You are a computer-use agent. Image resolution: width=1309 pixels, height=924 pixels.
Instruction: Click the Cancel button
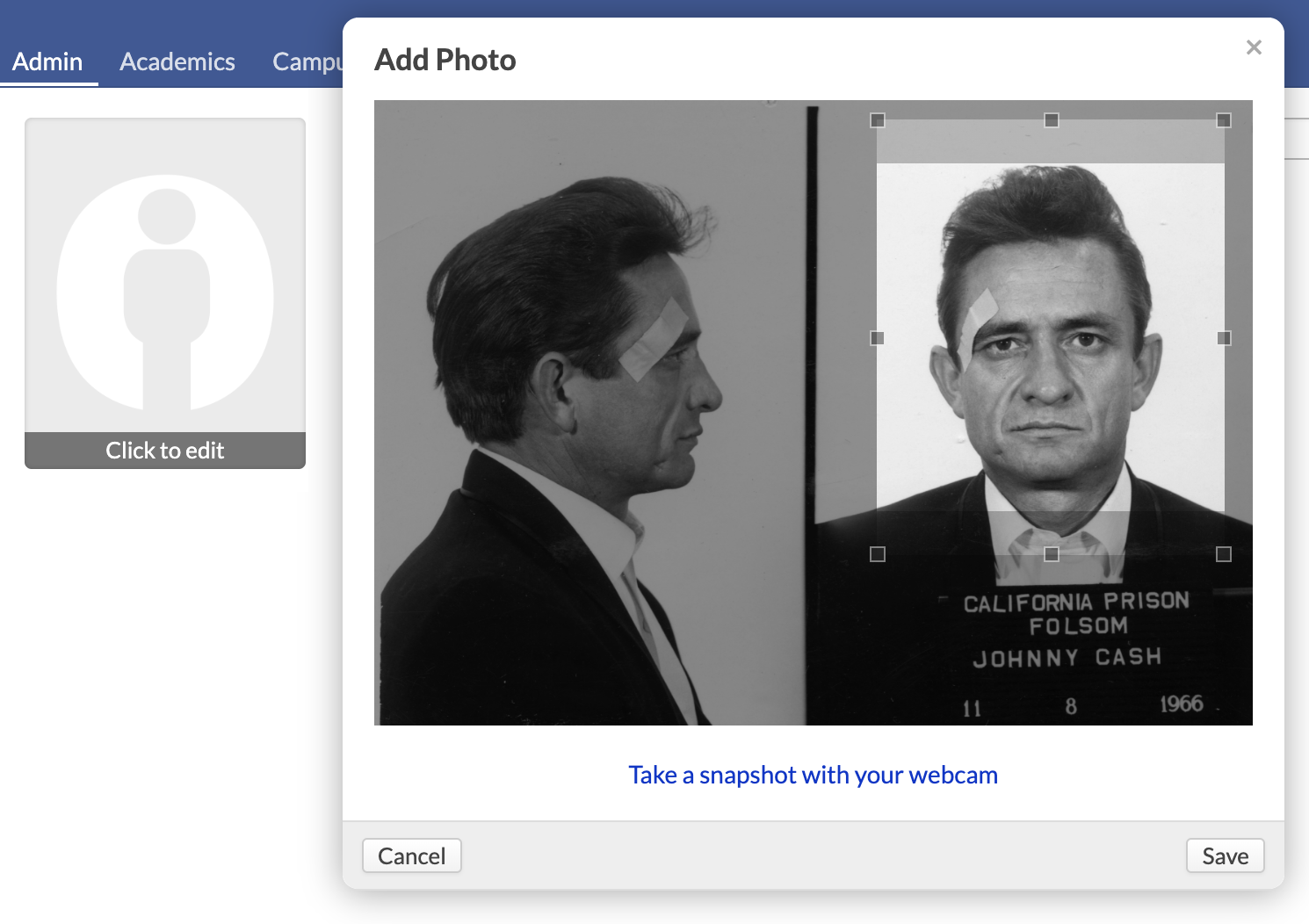(x=412, y=855)
